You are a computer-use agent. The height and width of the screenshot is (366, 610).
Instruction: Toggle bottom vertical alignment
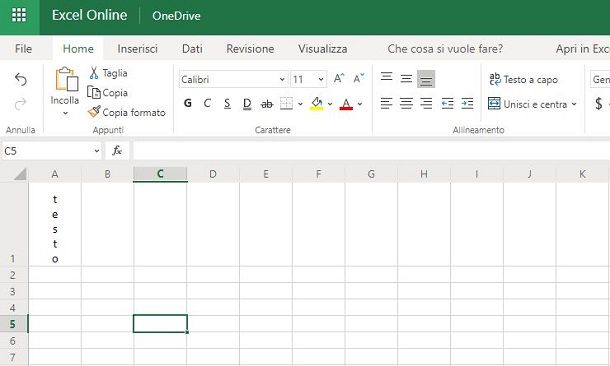tap(426, 79)
